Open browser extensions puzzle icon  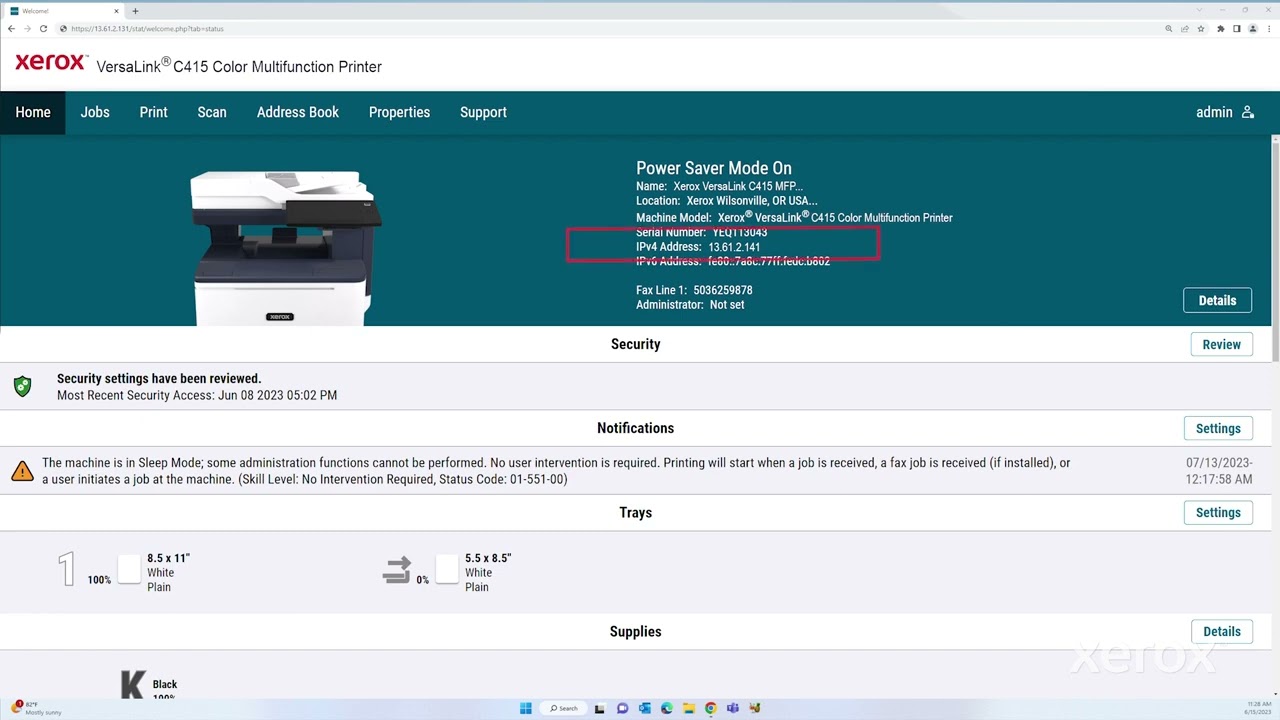(1220, 29)
